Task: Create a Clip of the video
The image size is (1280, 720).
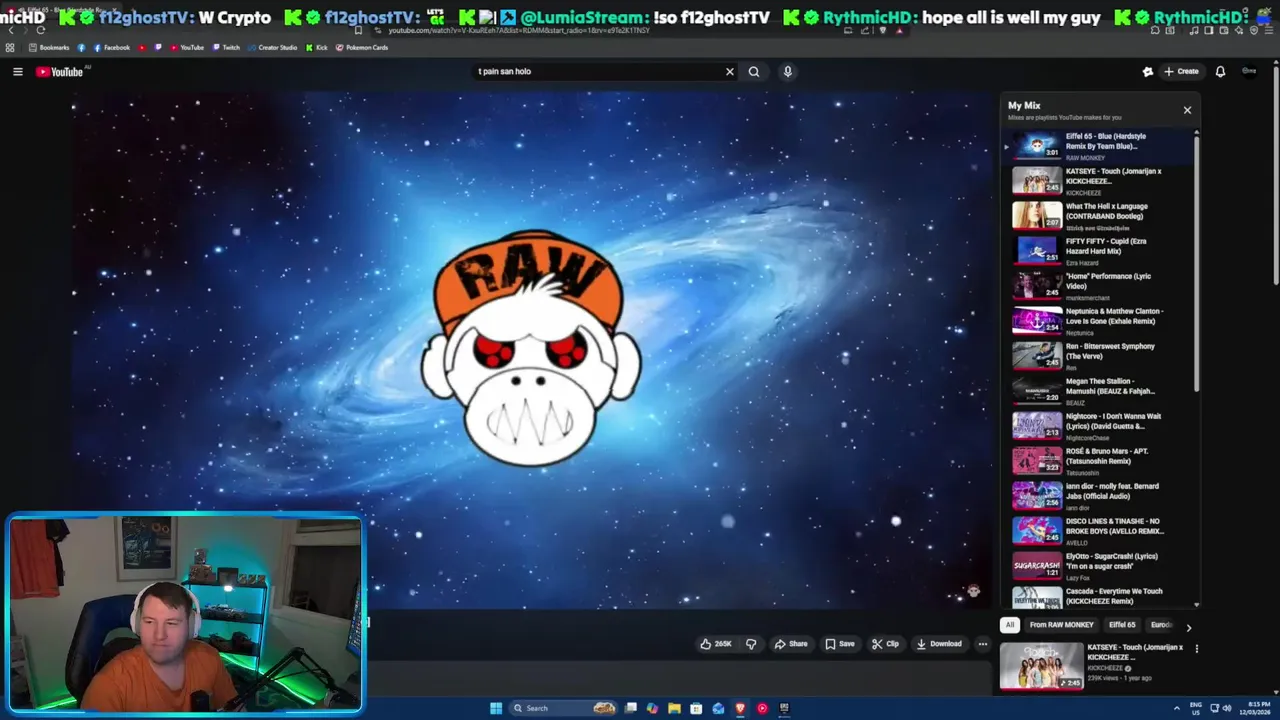Action: pyautogui.click(x=885, y=644)
